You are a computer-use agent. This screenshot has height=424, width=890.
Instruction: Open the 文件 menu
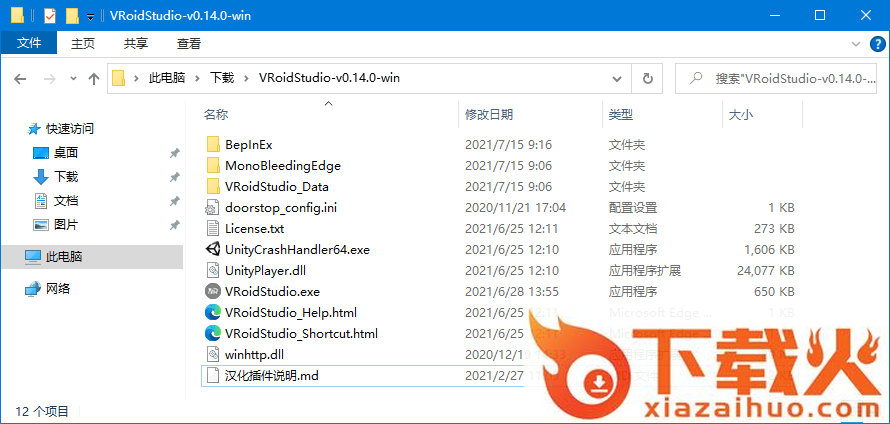tap(28, 43)
